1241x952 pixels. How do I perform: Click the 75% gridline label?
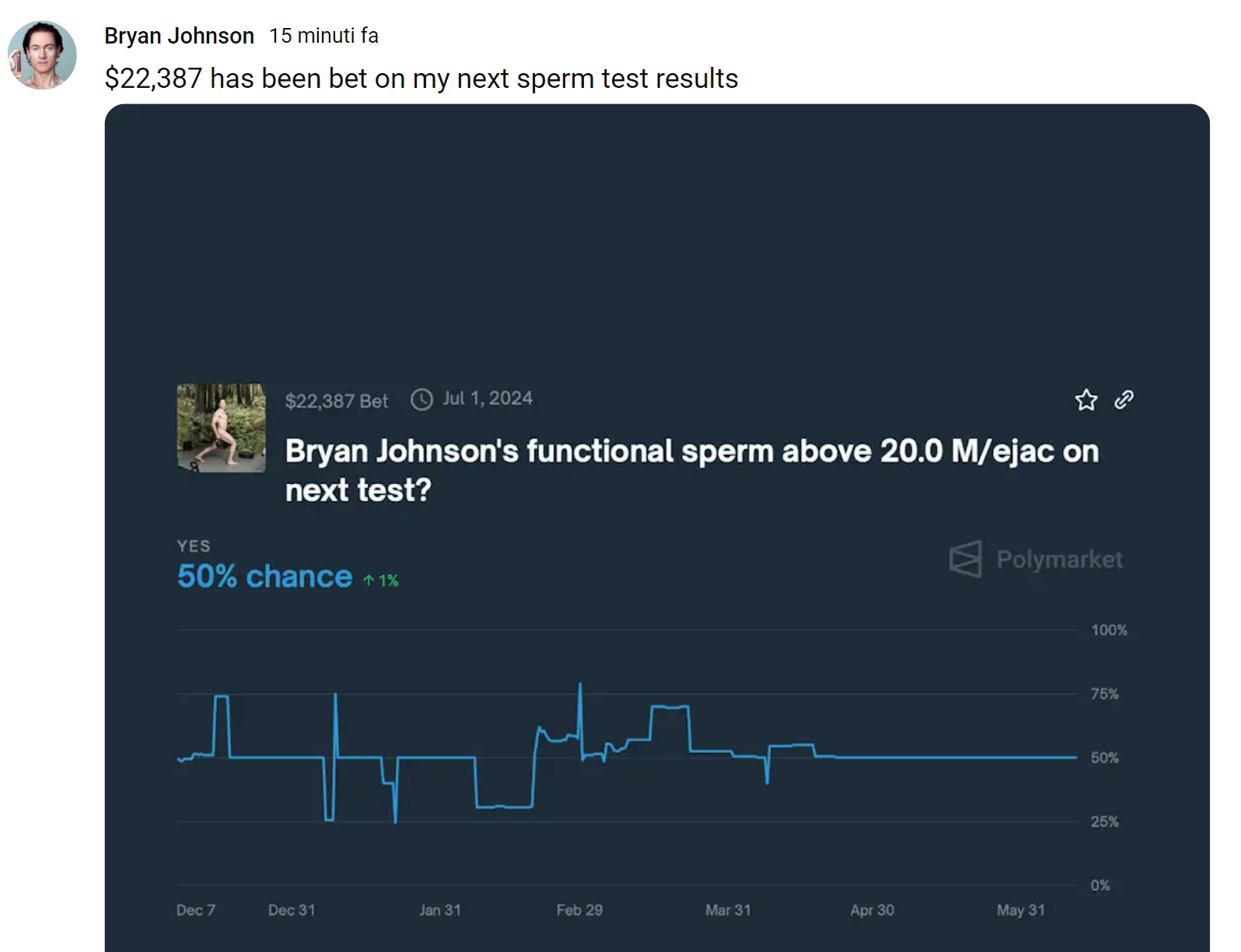(x=1104, y=693)
